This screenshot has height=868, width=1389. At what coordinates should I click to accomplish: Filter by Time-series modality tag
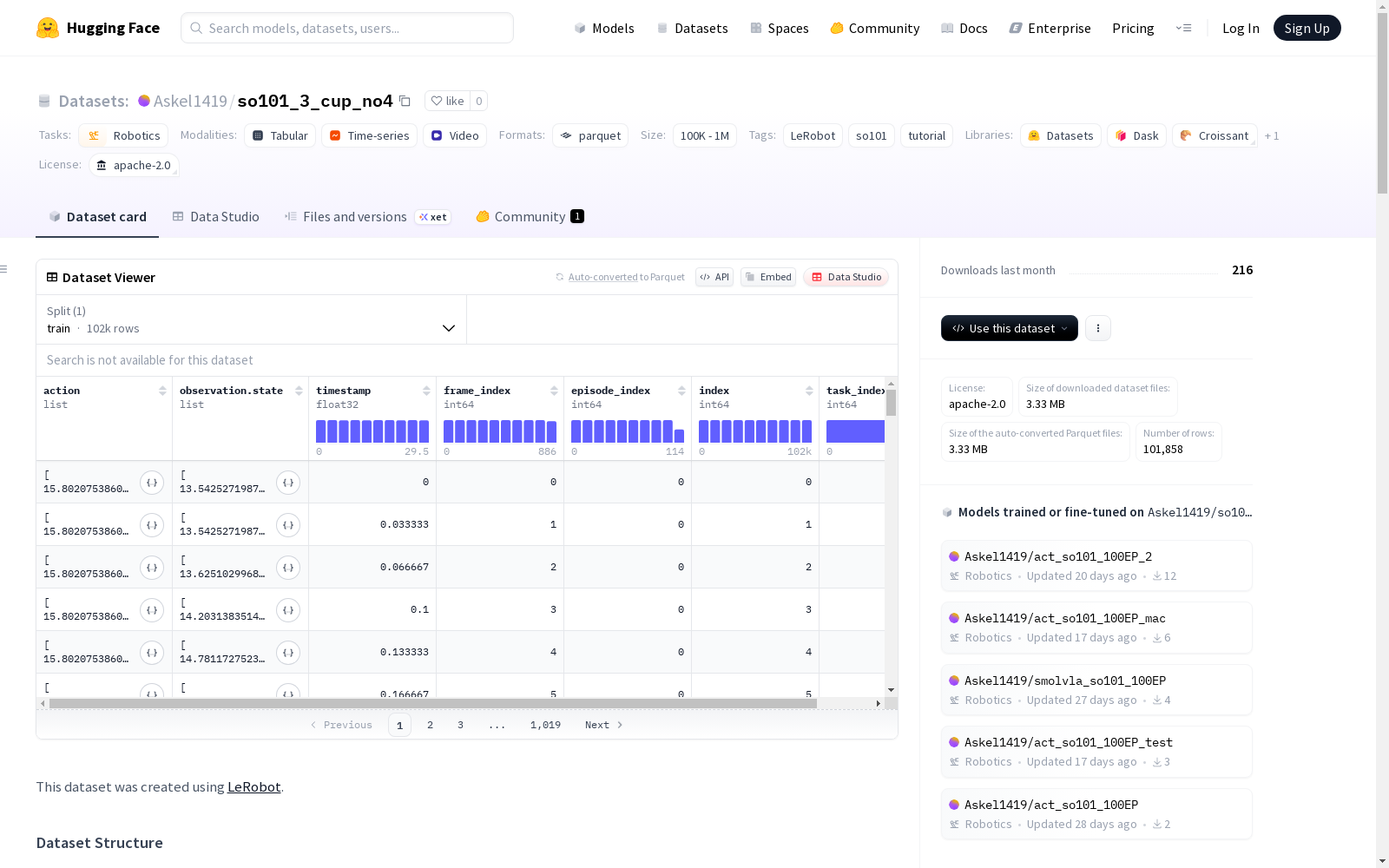coord(369,135)
